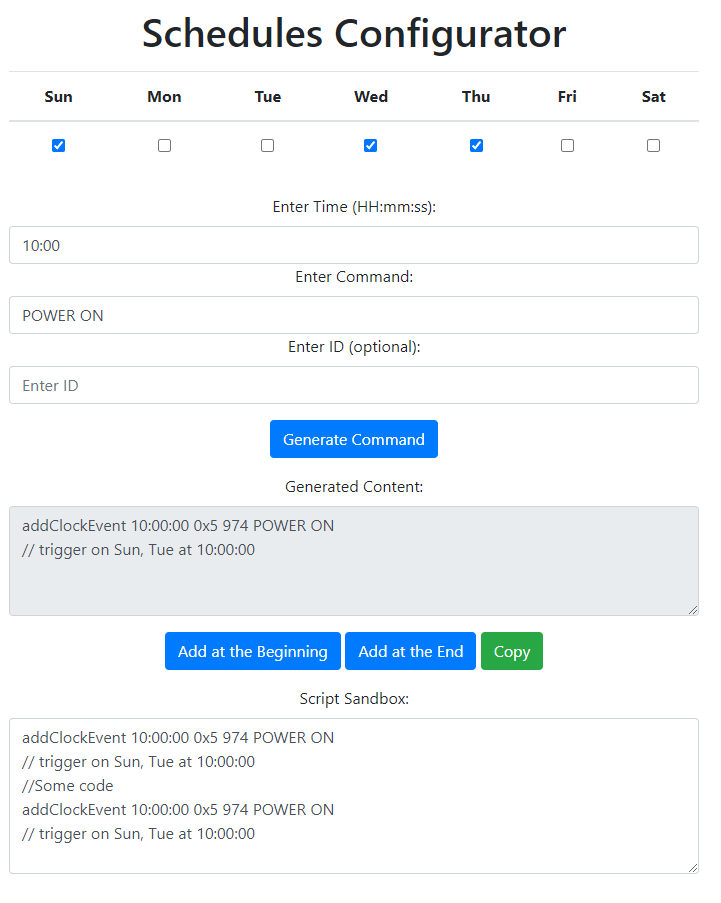The height and width of the screenshot is (903, 721).
Task: Enable the Fri checkbox
Action: point(567,145)
